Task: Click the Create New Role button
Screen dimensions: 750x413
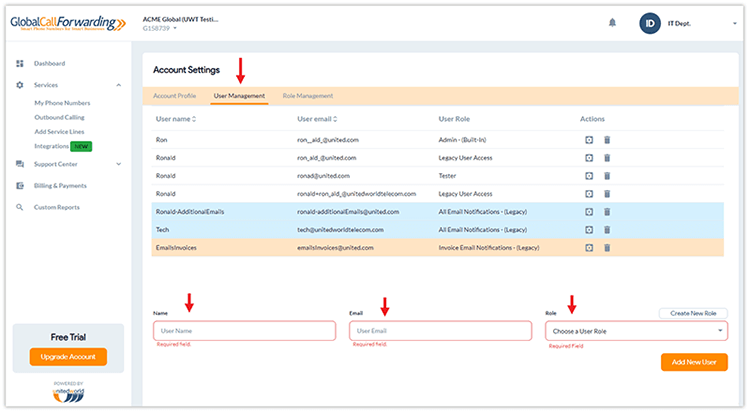Action: (x=693, y=313)
